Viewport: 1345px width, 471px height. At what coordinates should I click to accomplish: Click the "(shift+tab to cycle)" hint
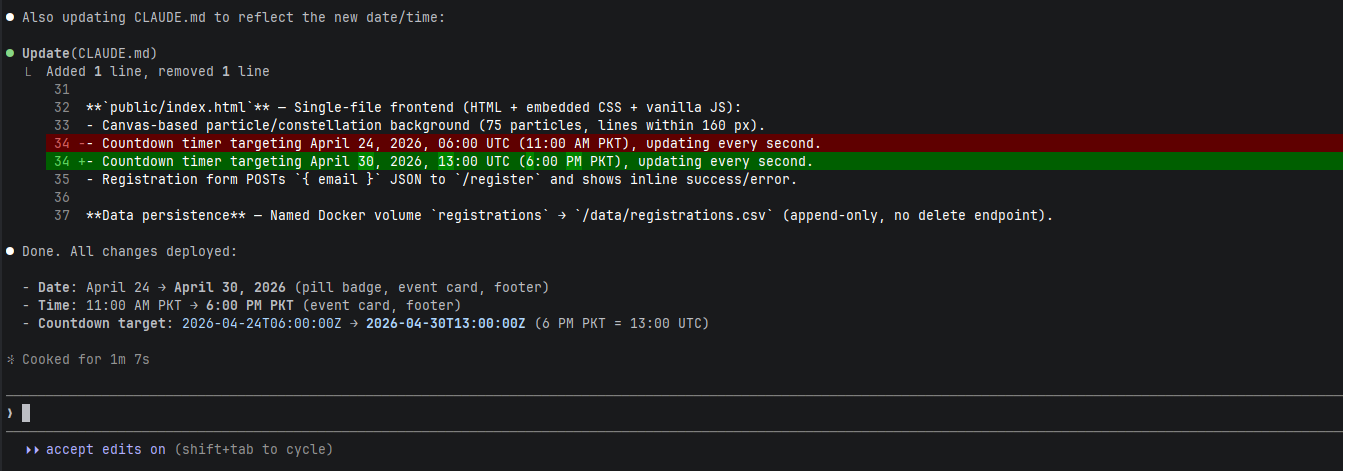click(253, 450)
